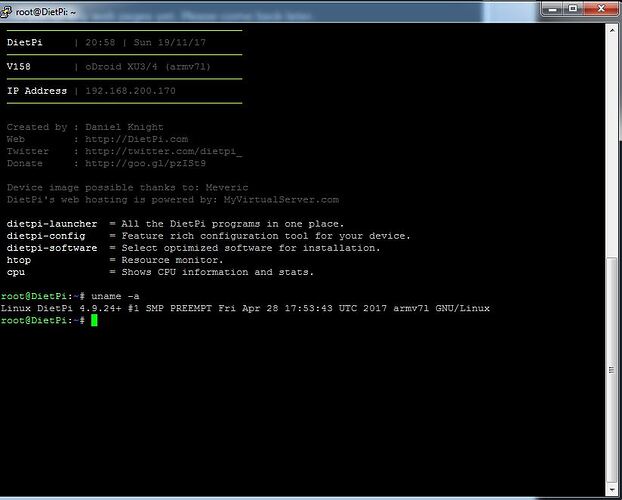Viewport: 622px width, 500px height.
Task: Click the http://goo.gl/pzISt9 donate URL
Action: pyautogui.click(x=145, y=163)
